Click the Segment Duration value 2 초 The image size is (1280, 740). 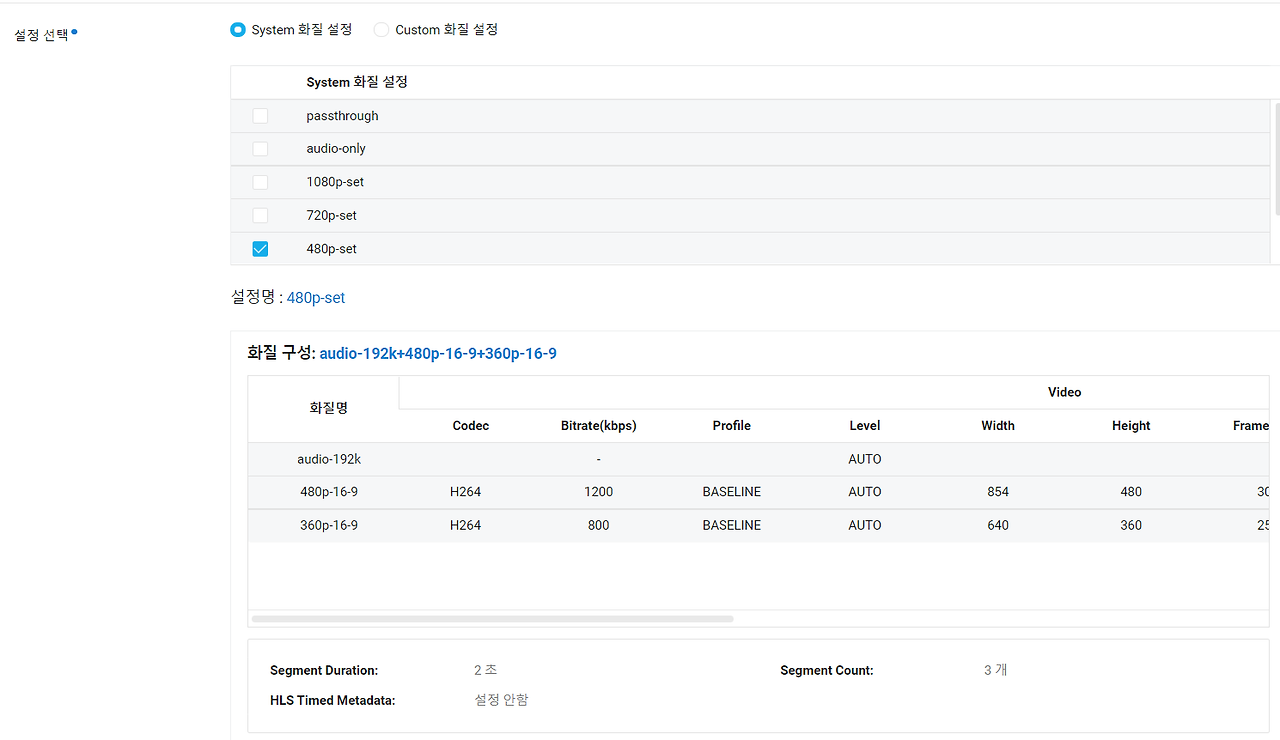click(x=485, y=670)
